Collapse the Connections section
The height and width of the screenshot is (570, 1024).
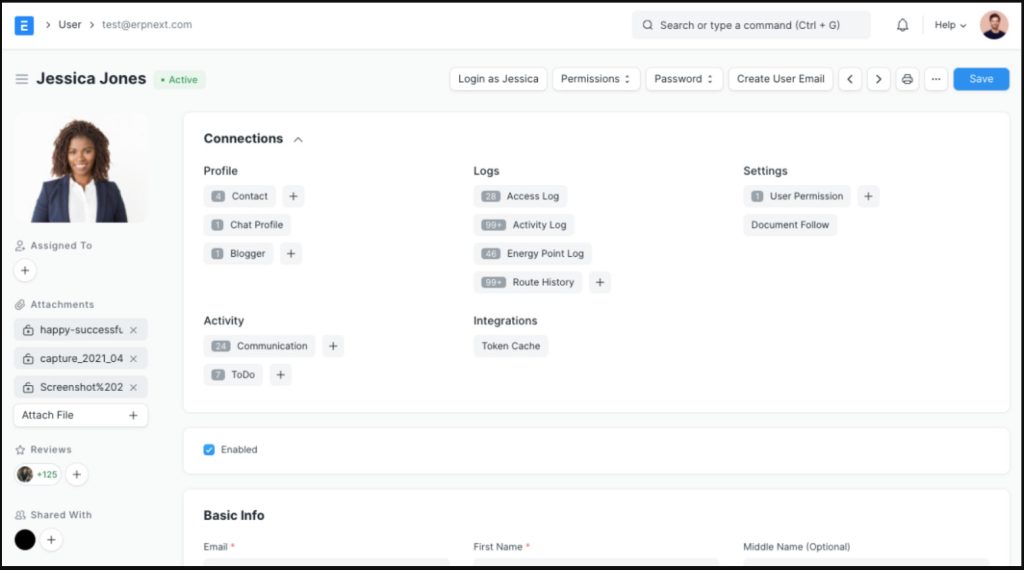298,139
